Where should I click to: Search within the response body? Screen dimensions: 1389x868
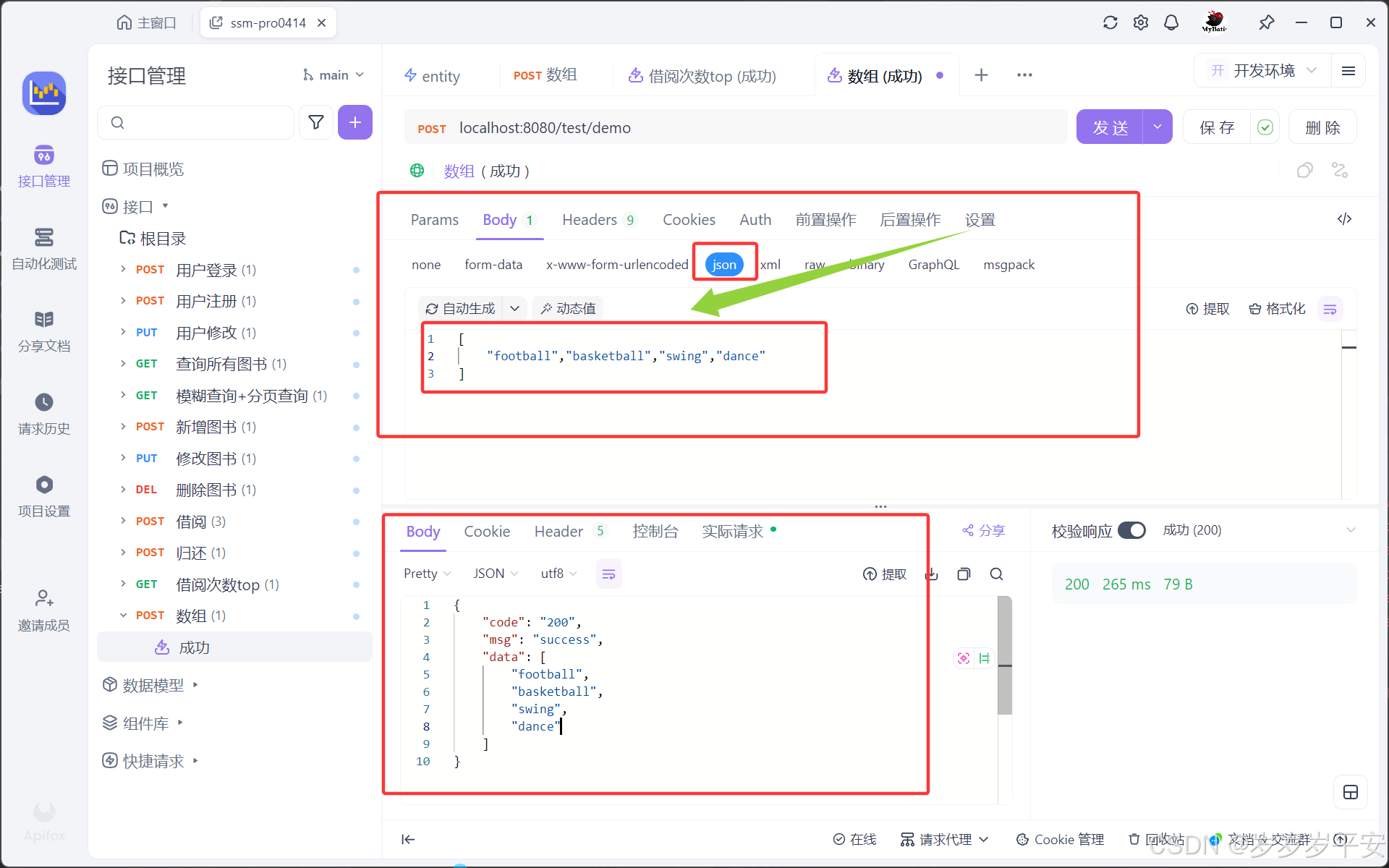(996, 574)
